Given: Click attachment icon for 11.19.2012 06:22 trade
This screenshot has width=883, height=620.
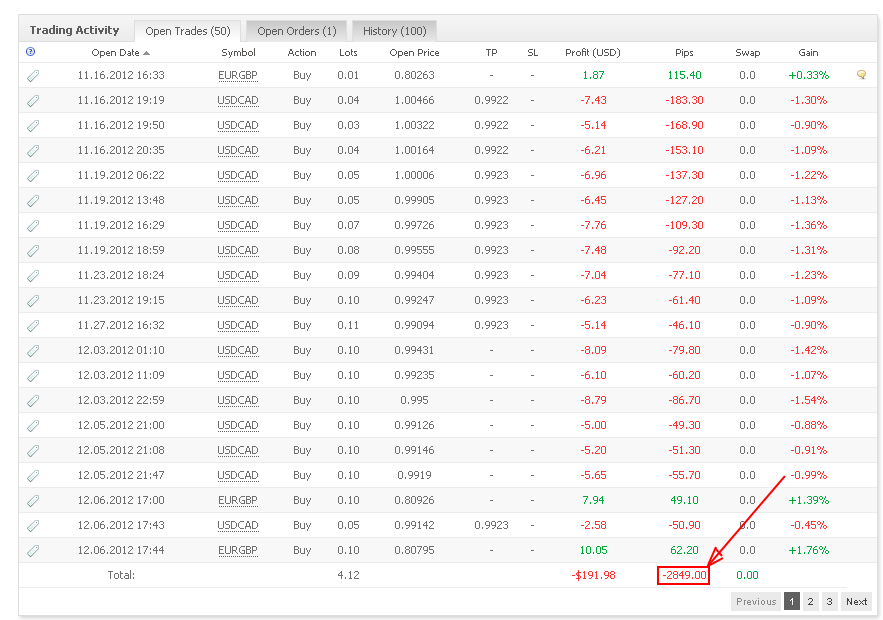Looking at the screenshot, I should point(33,176).
